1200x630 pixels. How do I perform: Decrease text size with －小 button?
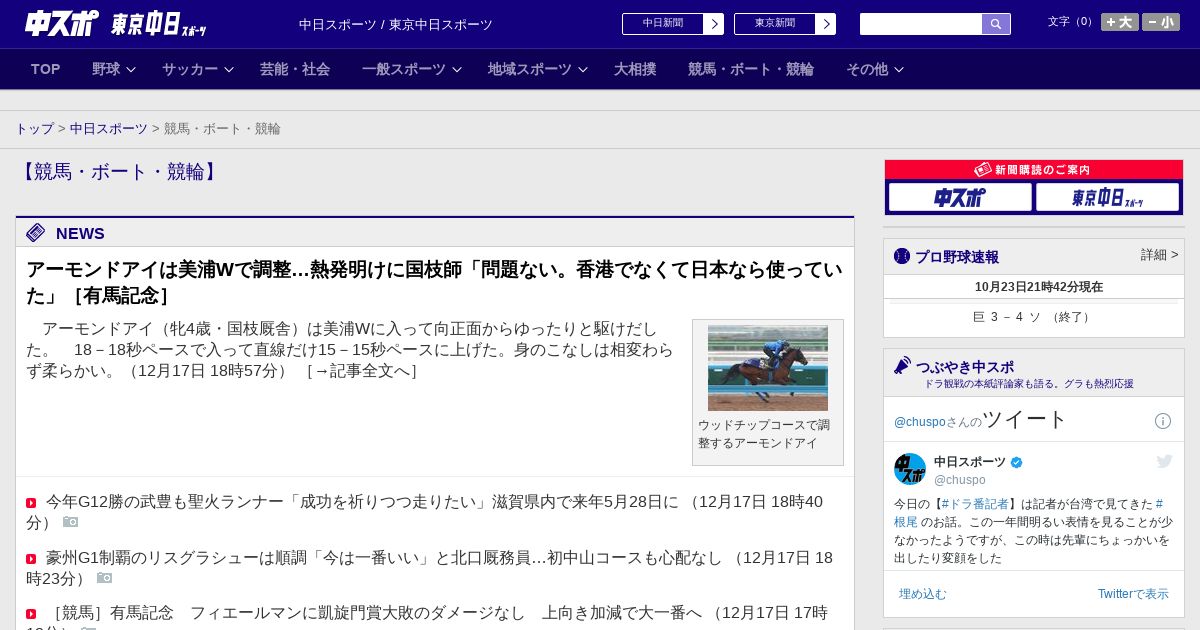click(1161, 22)
